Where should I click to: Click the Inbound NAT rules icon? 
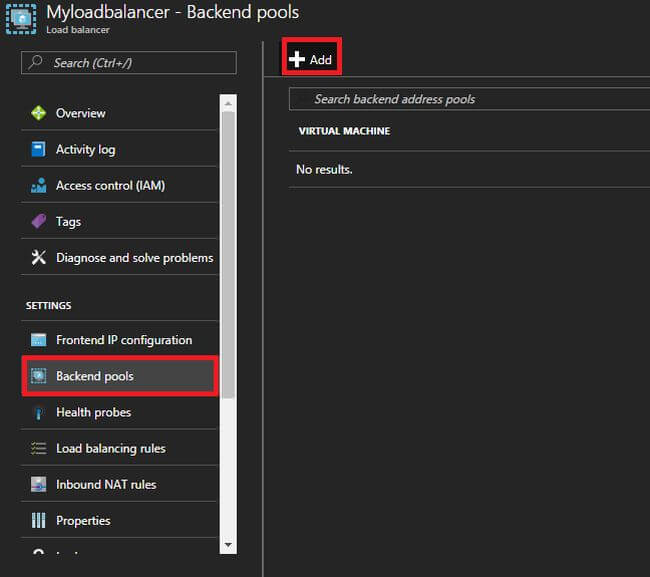pos(39,484)
